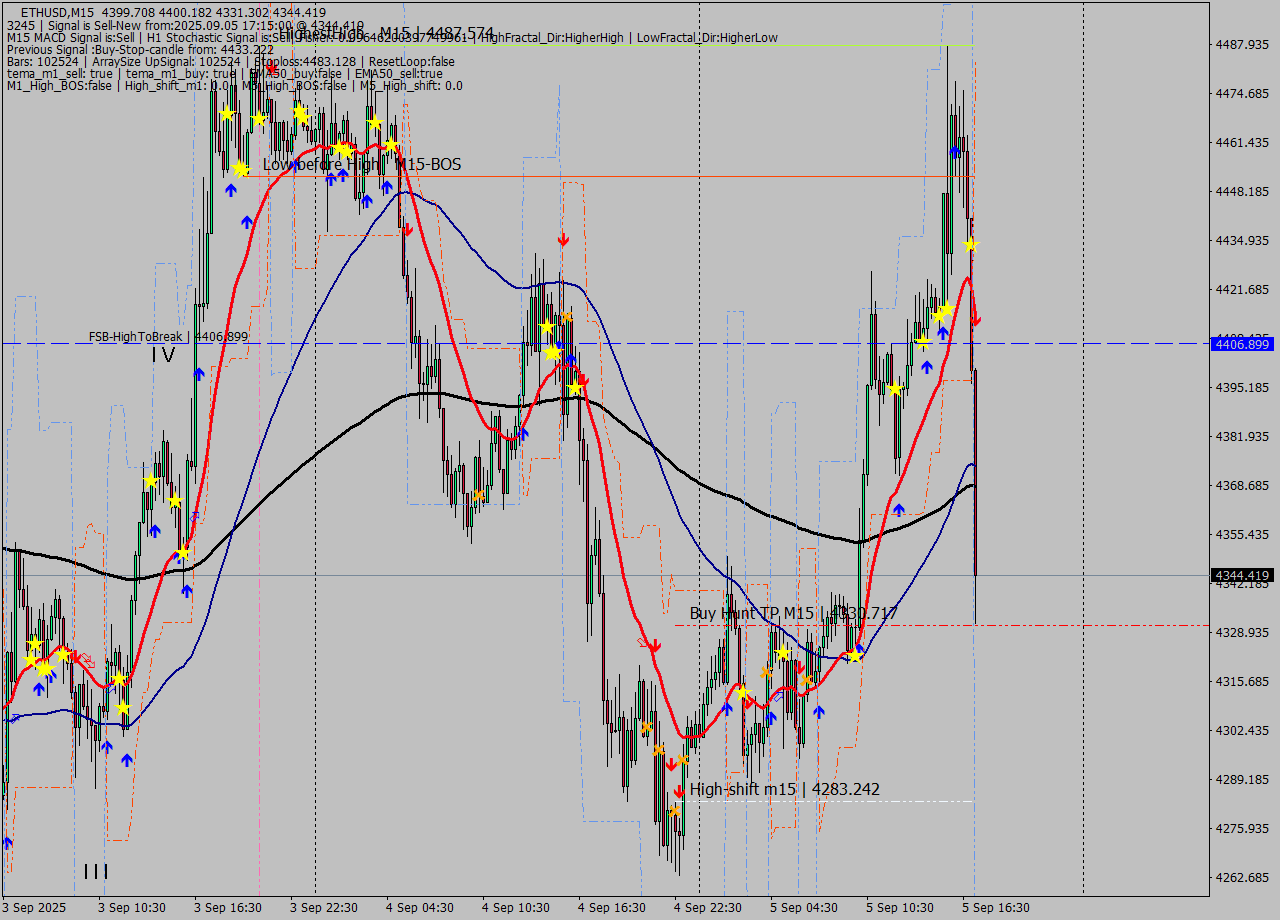Image resolution: width=1280 pixels, height=920 pixels.
Task: Select the HighestHigh M15 4487.574 label
Action: pyautogui.click(x=385, y=33)
